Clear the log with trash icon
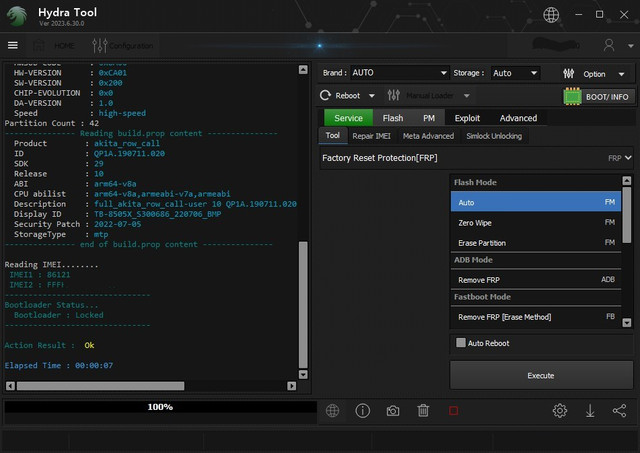The width and height of the screenshot is (640, 453). pyautogui.click(x=423, y=410)
